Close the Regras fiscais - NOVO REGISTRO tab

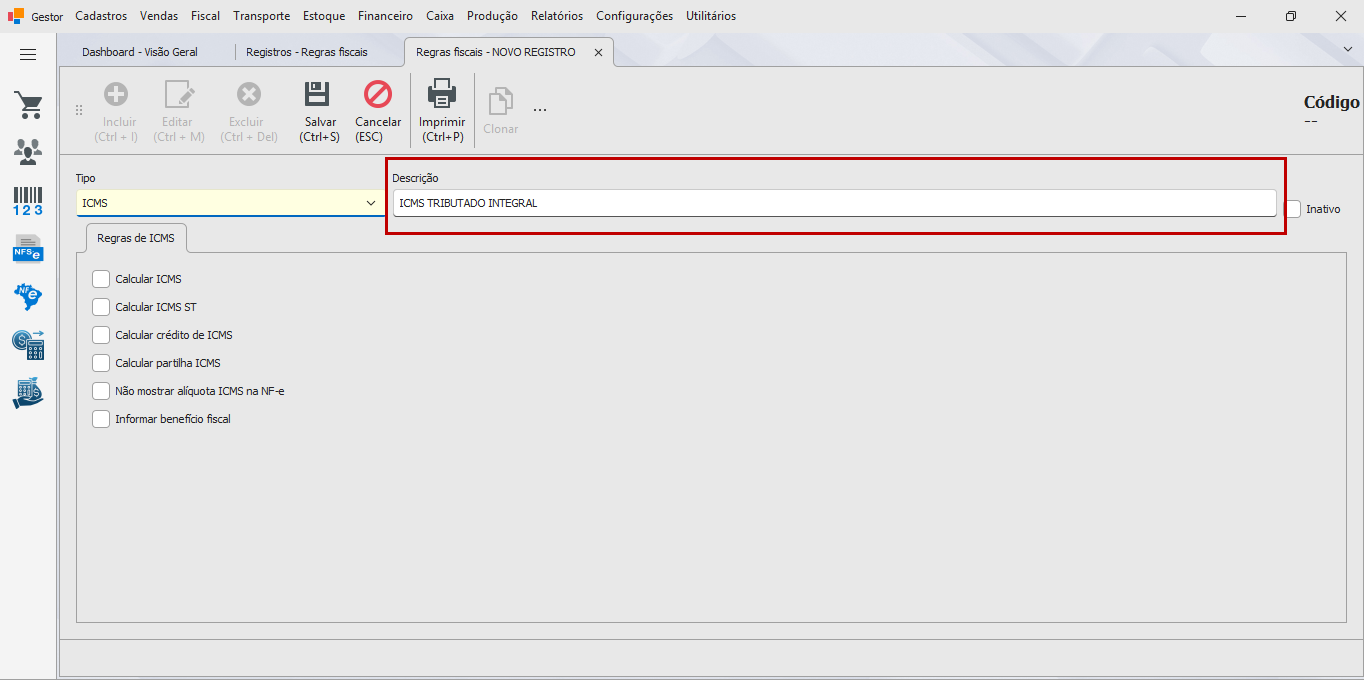(599, 52)
